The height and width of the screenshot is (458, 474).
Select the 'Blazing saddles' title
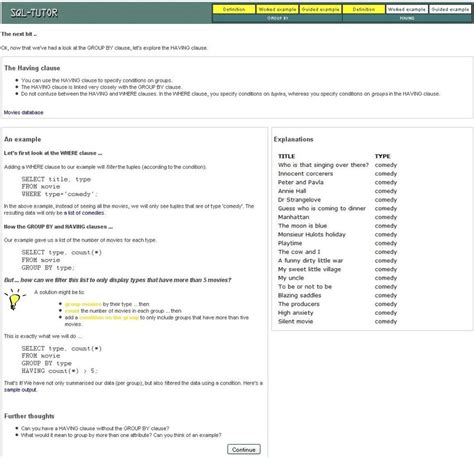point(300,295)
